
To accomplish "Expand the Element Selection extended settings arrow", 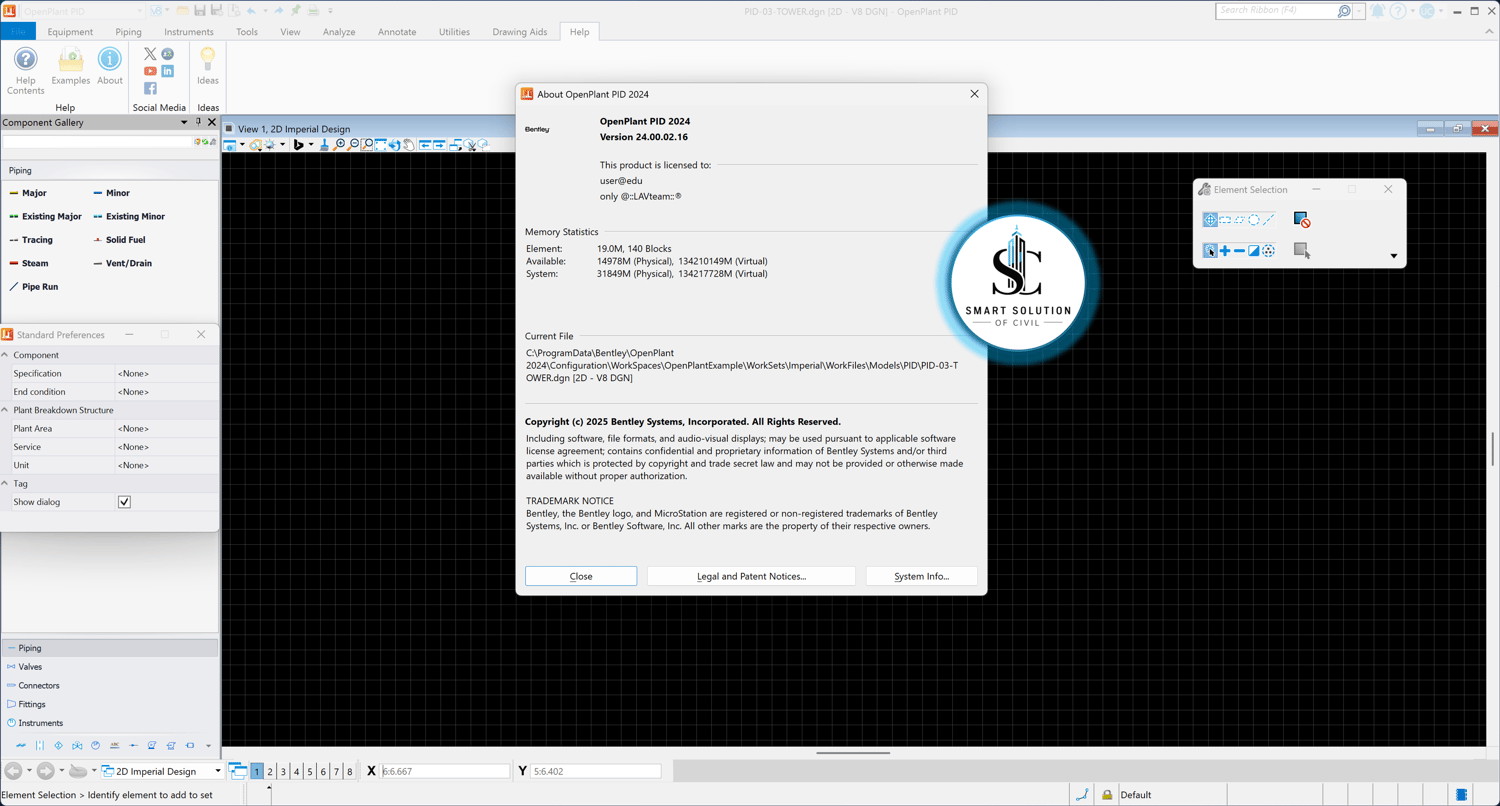I will click(x=1394, y=256).
